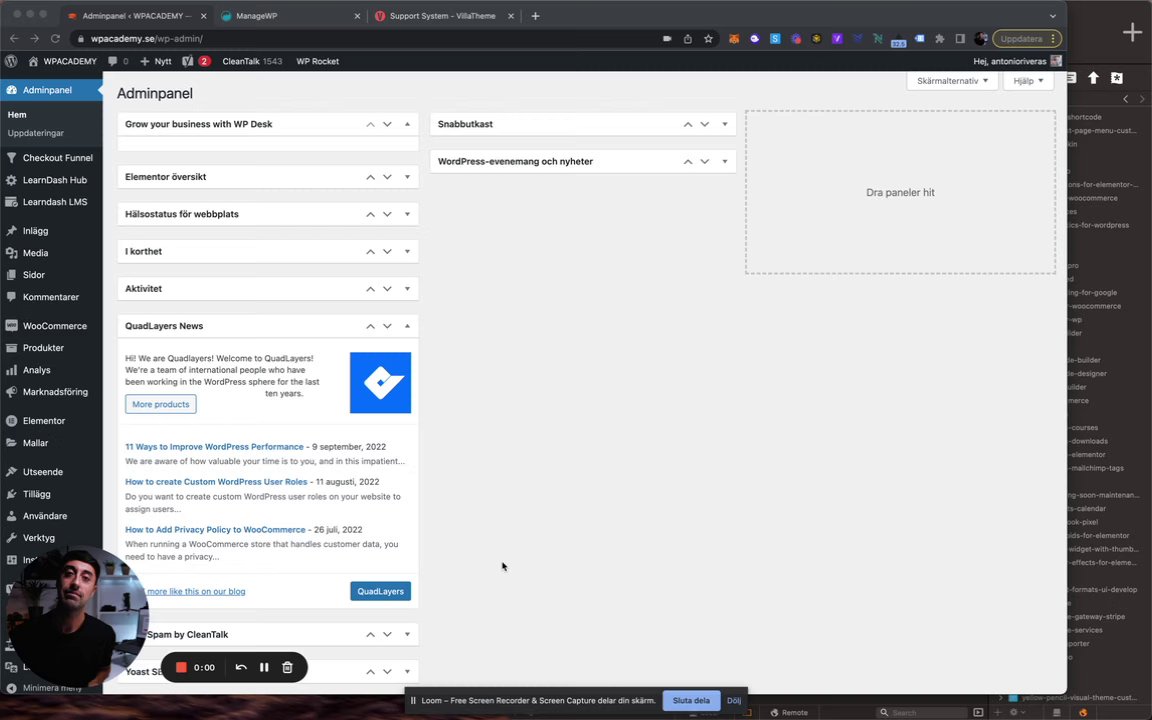Delete the Loom recording with trash icon
This screenshot has width=1152, height=720.
(287, 667)
